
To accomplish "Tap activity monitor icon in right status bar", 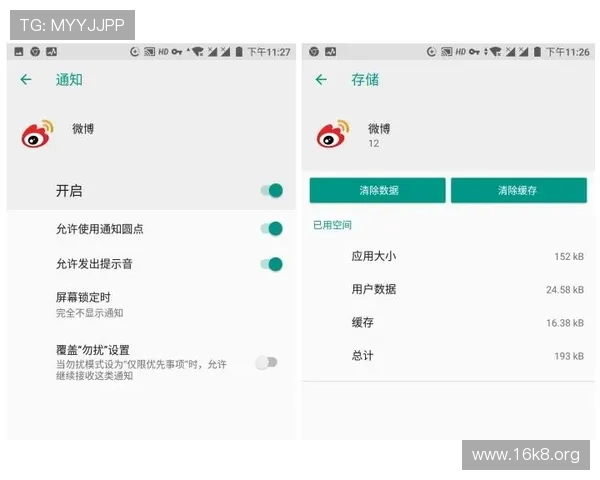I will click(x=331, y=52).
